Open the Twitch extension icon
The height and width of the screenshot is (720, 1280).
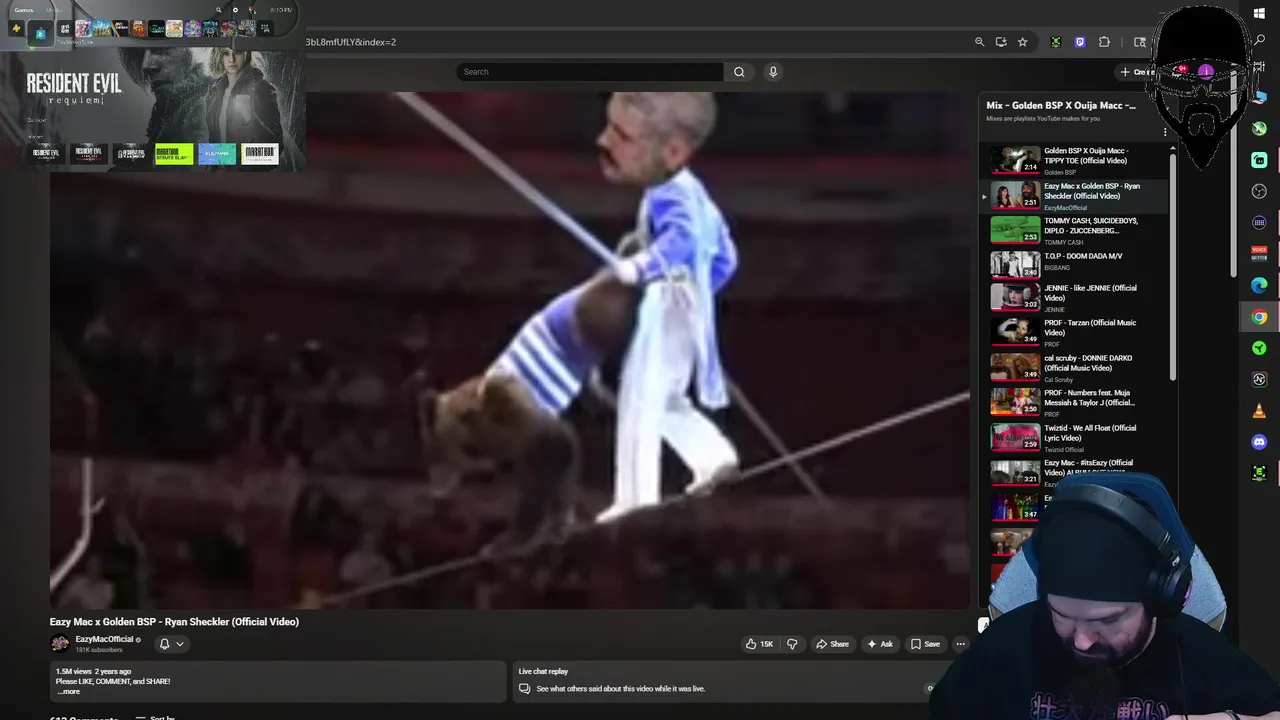point(1079,42)
